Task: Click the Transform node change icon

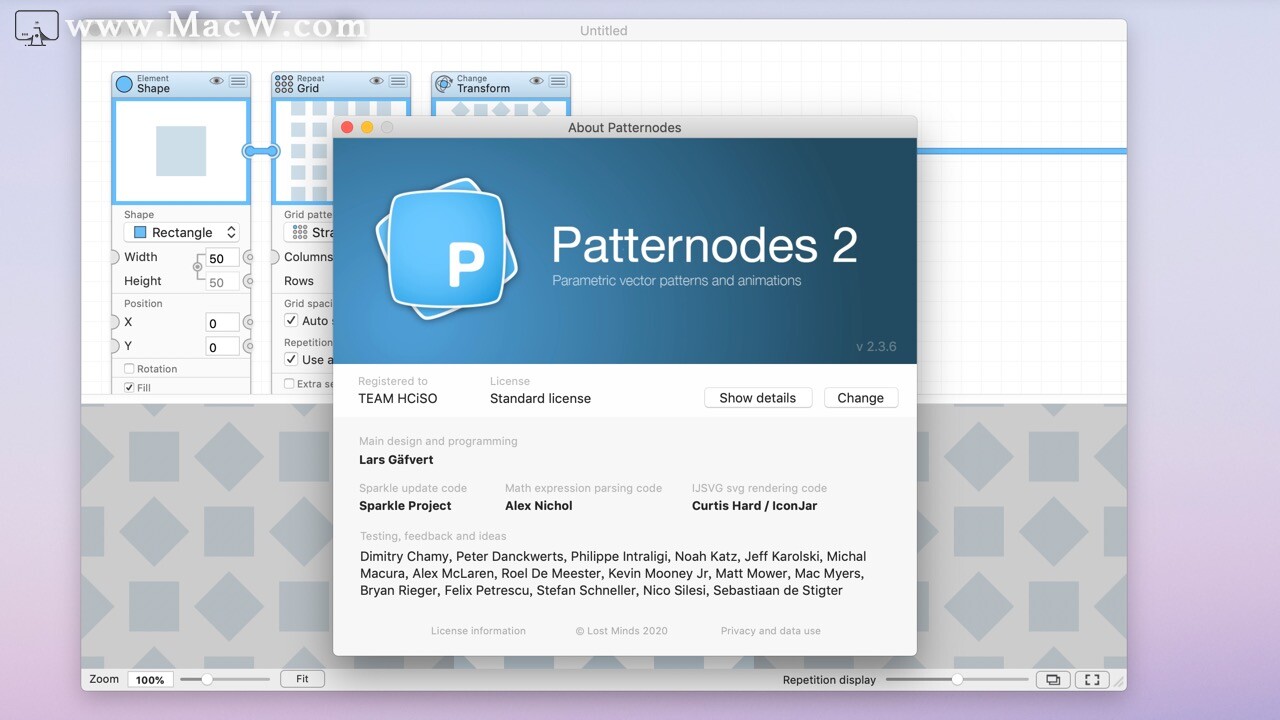Action: tap(444, 84)
